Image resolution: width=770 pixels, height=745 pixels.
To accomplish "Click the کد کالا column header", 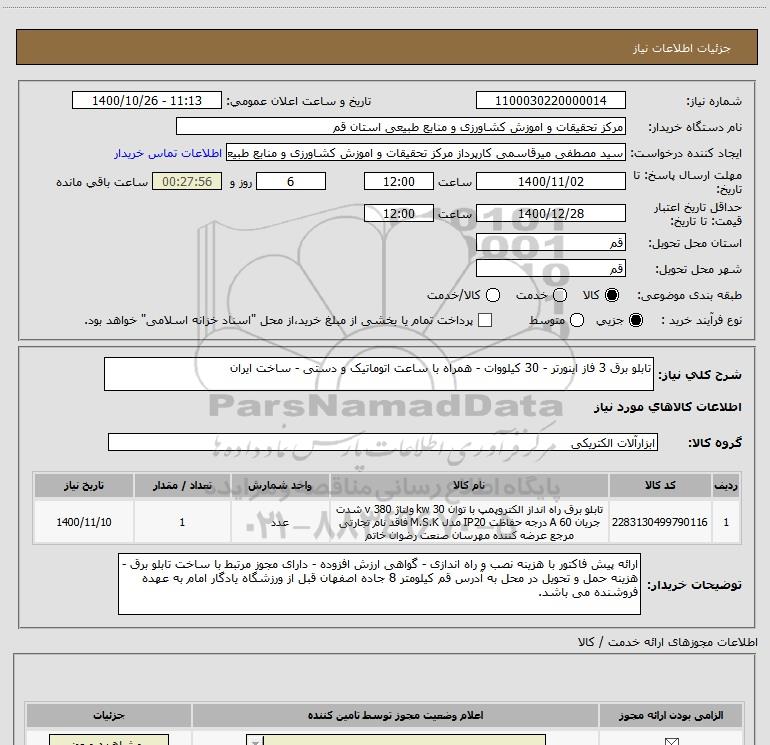I will (660, 485).
